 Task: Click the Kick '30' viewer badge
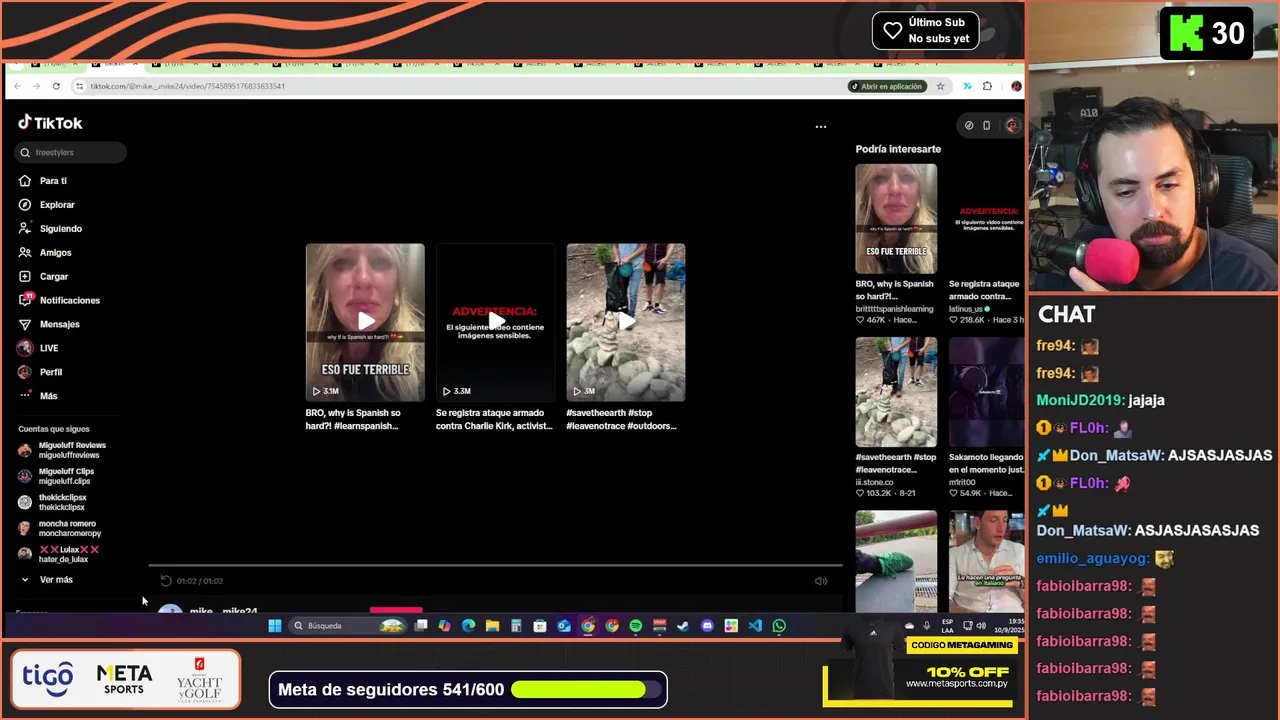click(1209, 33)
